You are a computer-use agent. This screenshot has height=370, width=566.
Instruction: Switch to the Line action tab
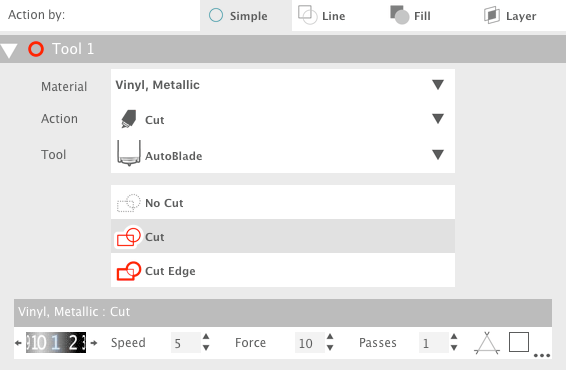322,16
